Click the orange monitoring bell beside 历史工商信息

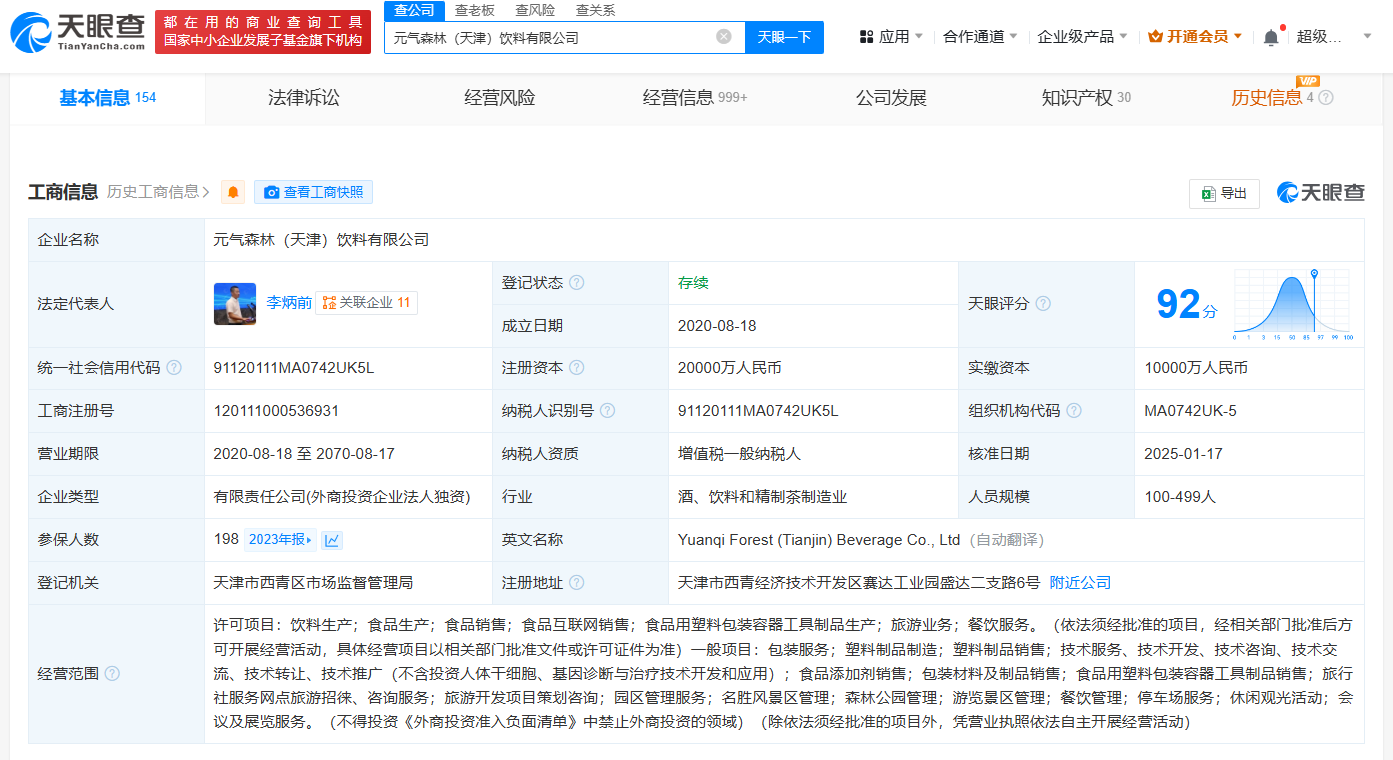tap(233, 192)
